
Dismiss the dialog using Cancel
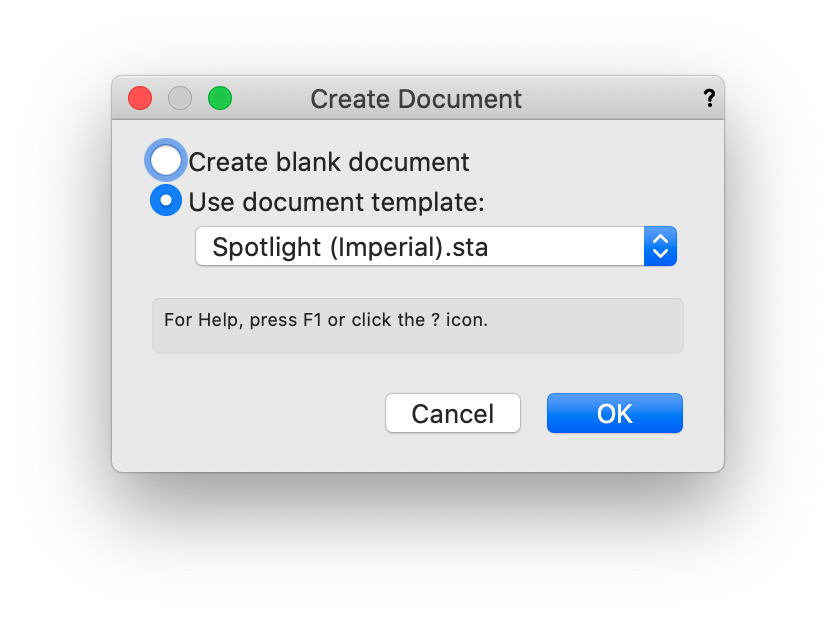453,413
